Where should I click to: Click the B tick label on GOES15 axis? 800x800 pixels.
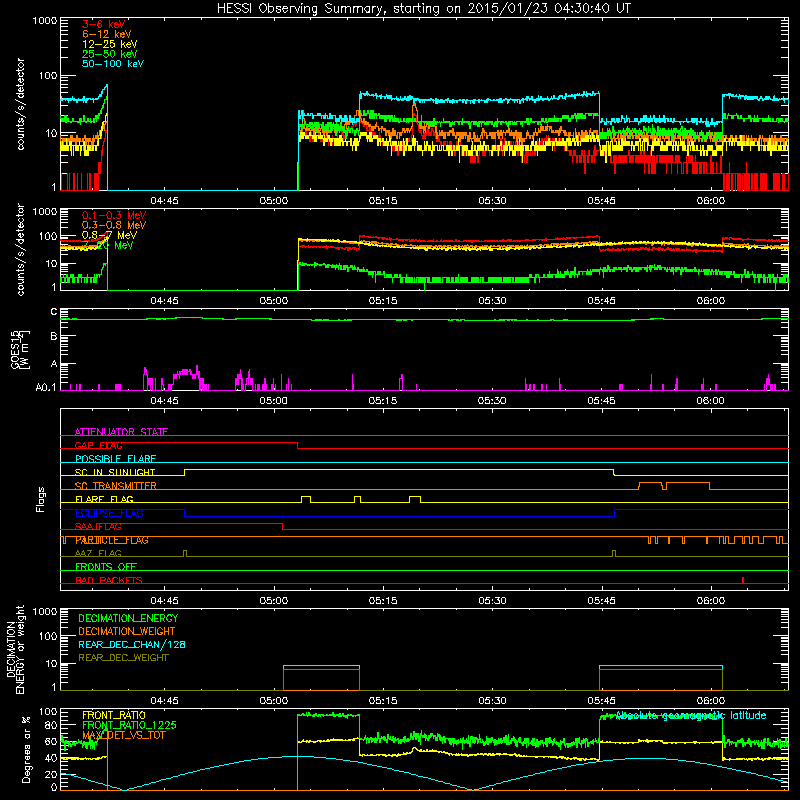tap(54, 337)
